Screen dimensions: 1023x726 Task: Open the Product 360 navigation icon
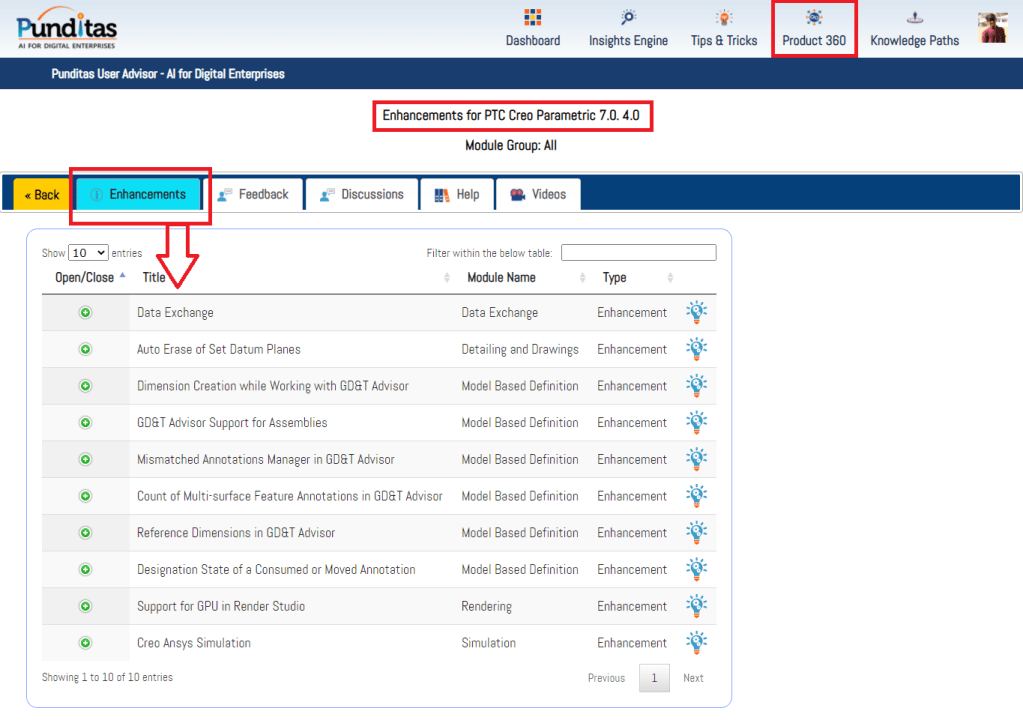pyautogui.click(x=814, y=18)
